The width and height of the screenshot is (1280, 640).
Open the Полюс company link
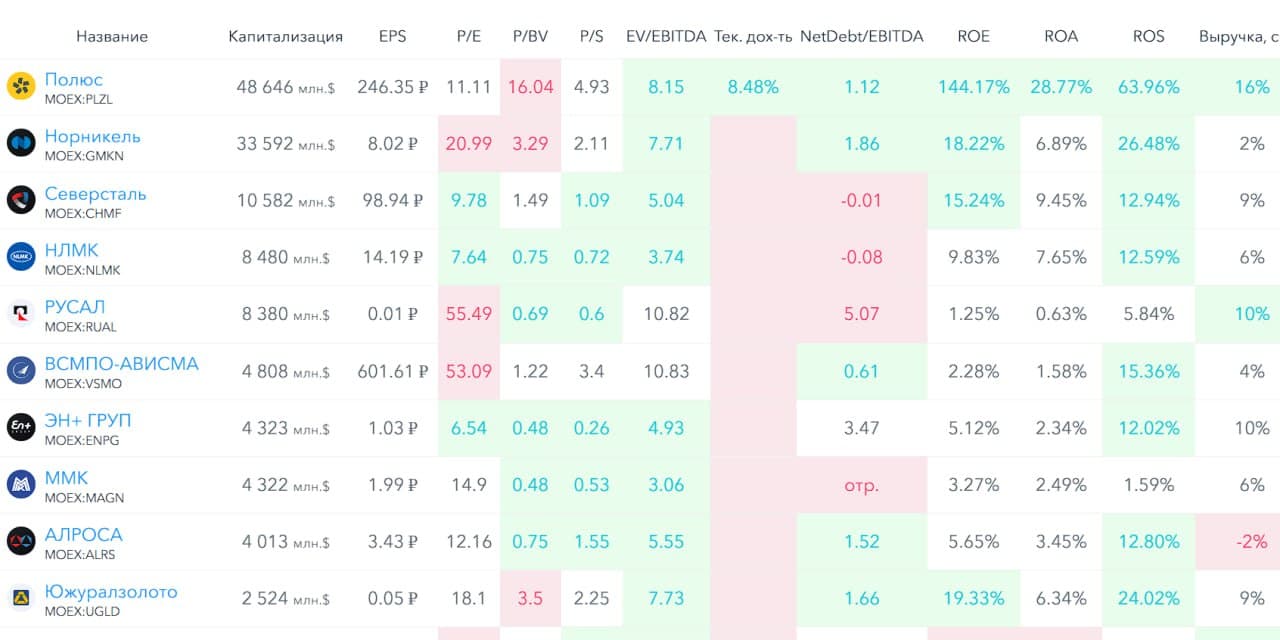point(73,79)
